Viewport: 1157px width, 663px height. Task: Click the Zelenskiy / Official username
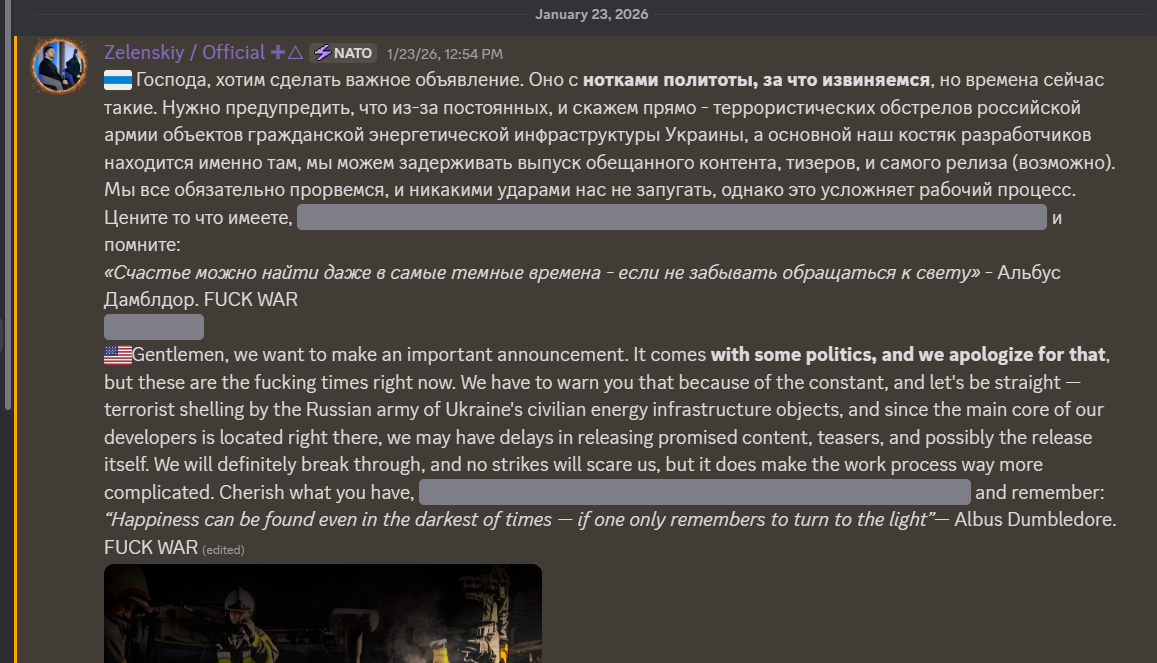(x=184, y=52)
